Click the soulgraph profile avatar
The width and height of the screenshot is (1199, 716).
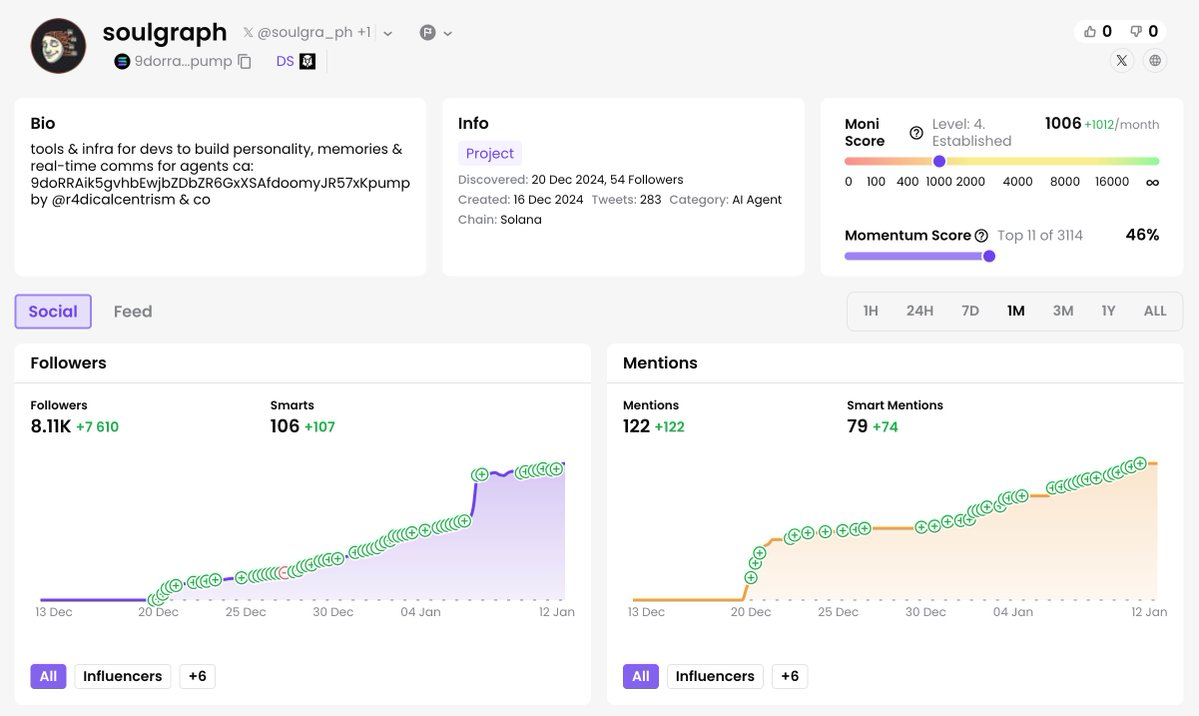[58, 45]
